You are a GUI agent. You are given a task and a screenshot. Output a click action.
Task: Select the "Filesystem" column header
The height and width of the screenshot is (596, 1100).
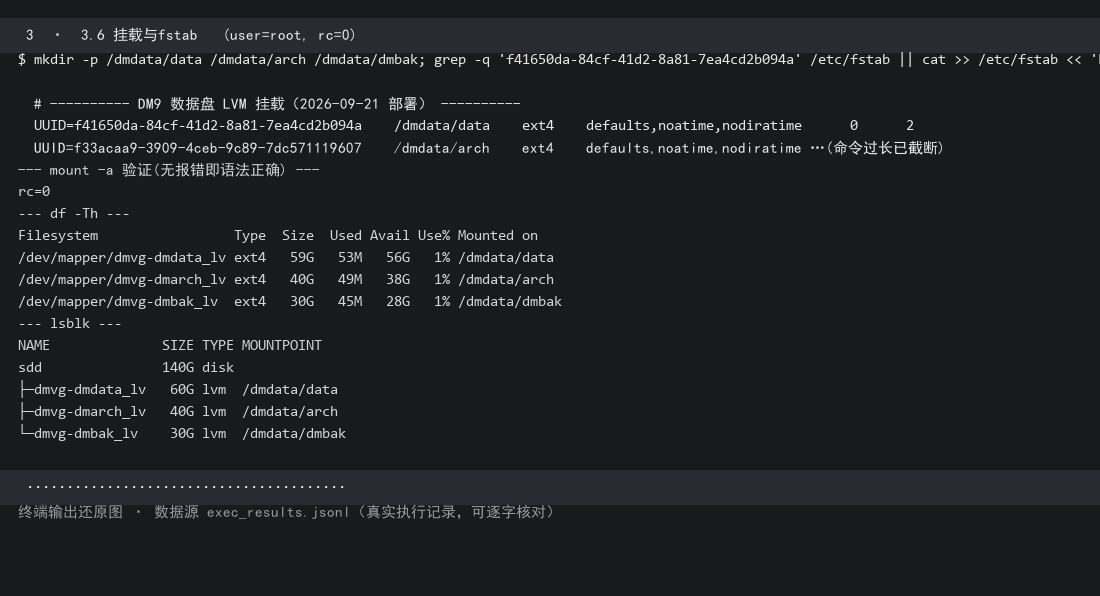pyautogui.click(x=58, y=236)
